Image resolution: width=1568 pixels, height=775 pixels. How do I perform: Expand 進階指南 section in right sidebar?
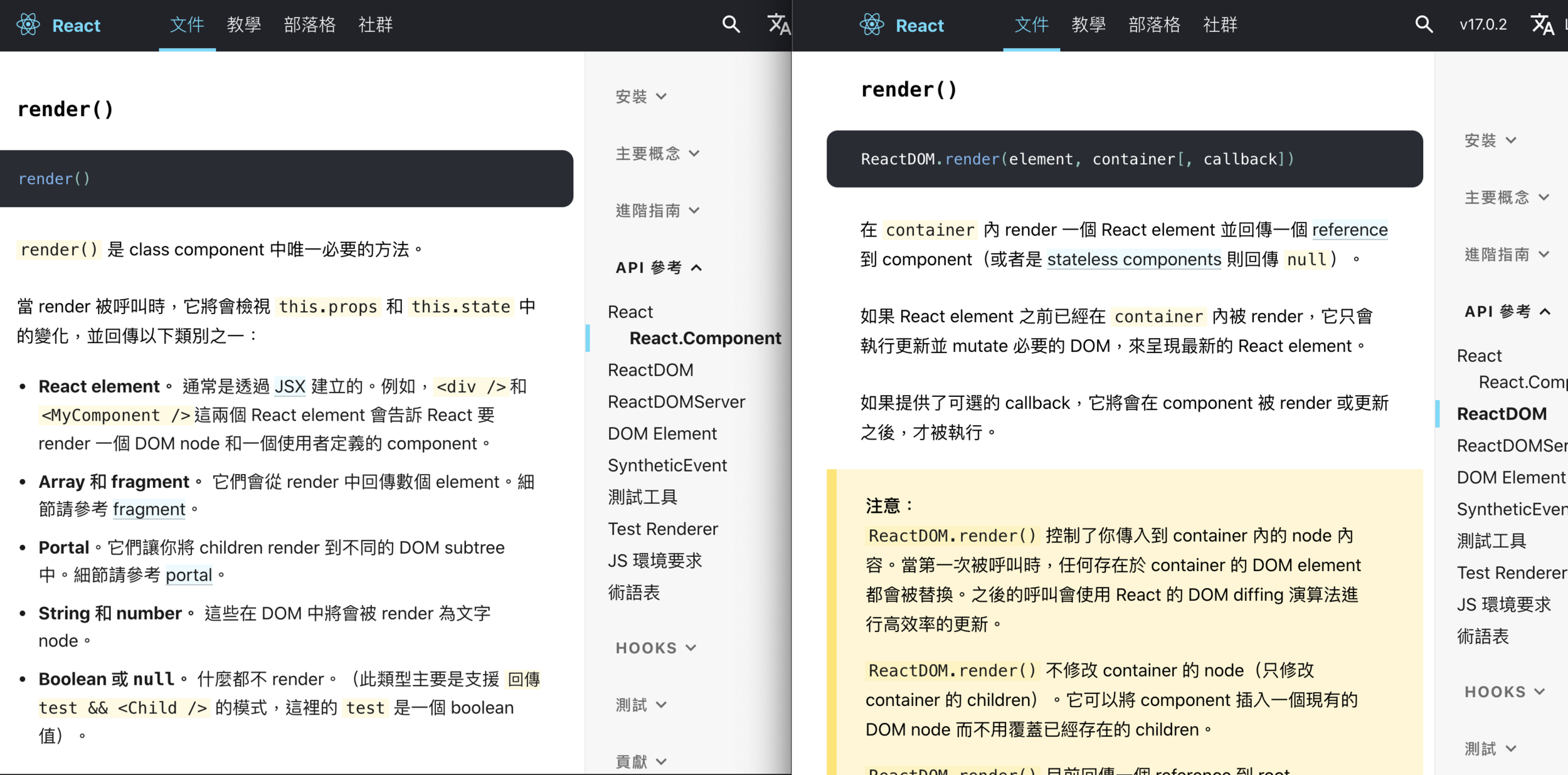(x=1506, y=255)
